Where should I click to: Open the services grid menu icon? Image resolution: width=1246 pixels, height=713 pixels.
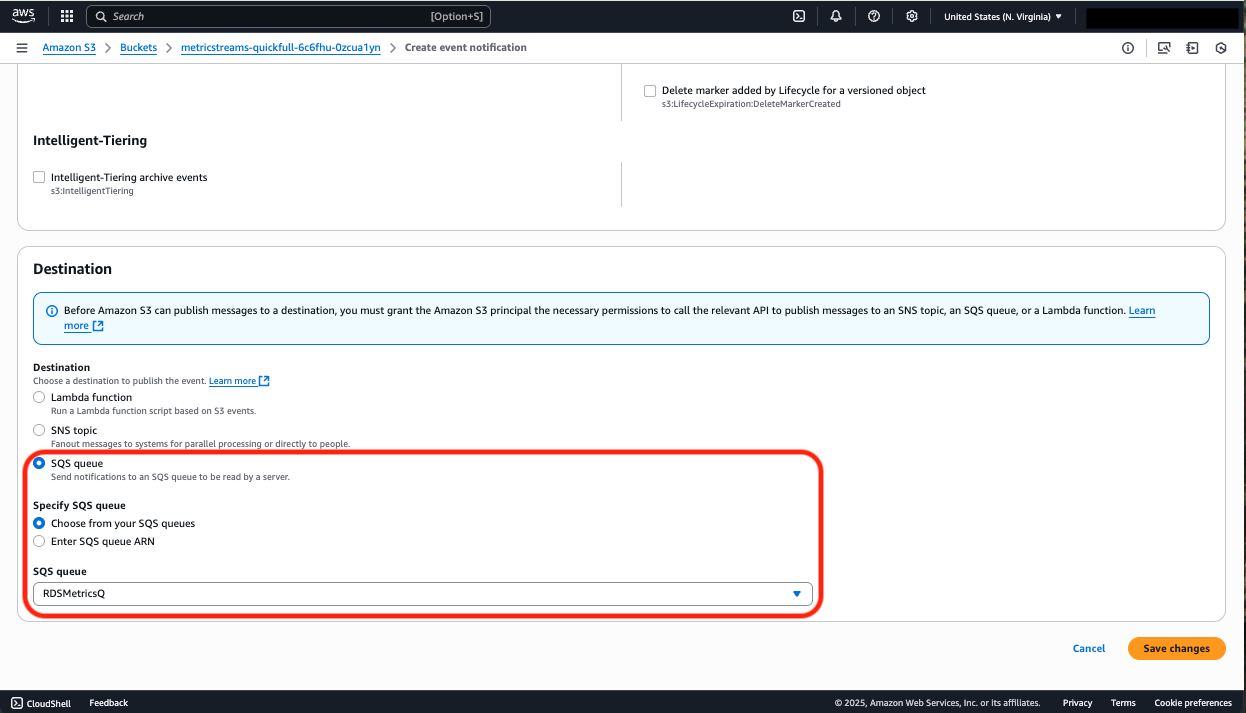click(67, 16)
